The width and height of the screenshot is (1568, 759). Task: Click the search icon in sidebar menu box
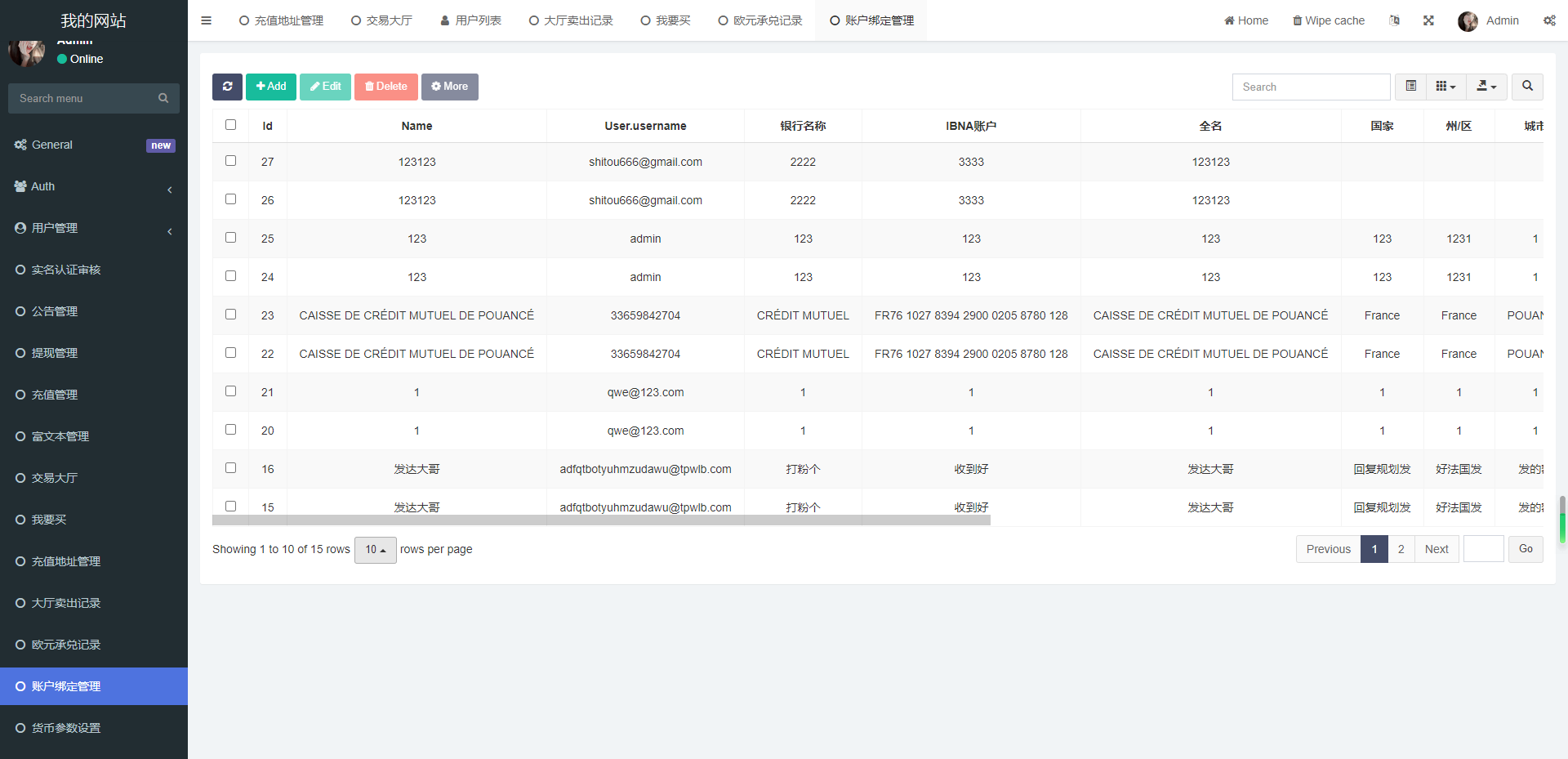(163, 98)
